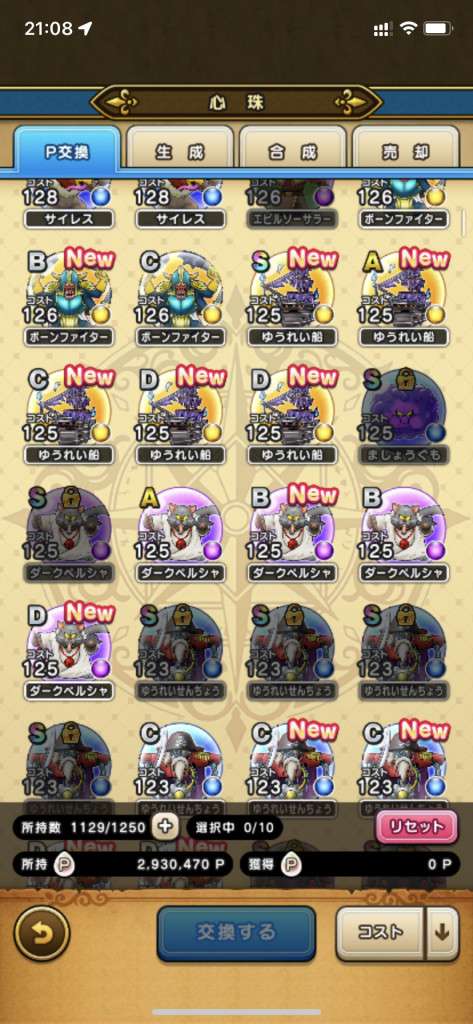This screenshot has width=473, height=1024.
Task: Select the first C-rank New ゆうれい船 orb
Action: coord(69,415)
